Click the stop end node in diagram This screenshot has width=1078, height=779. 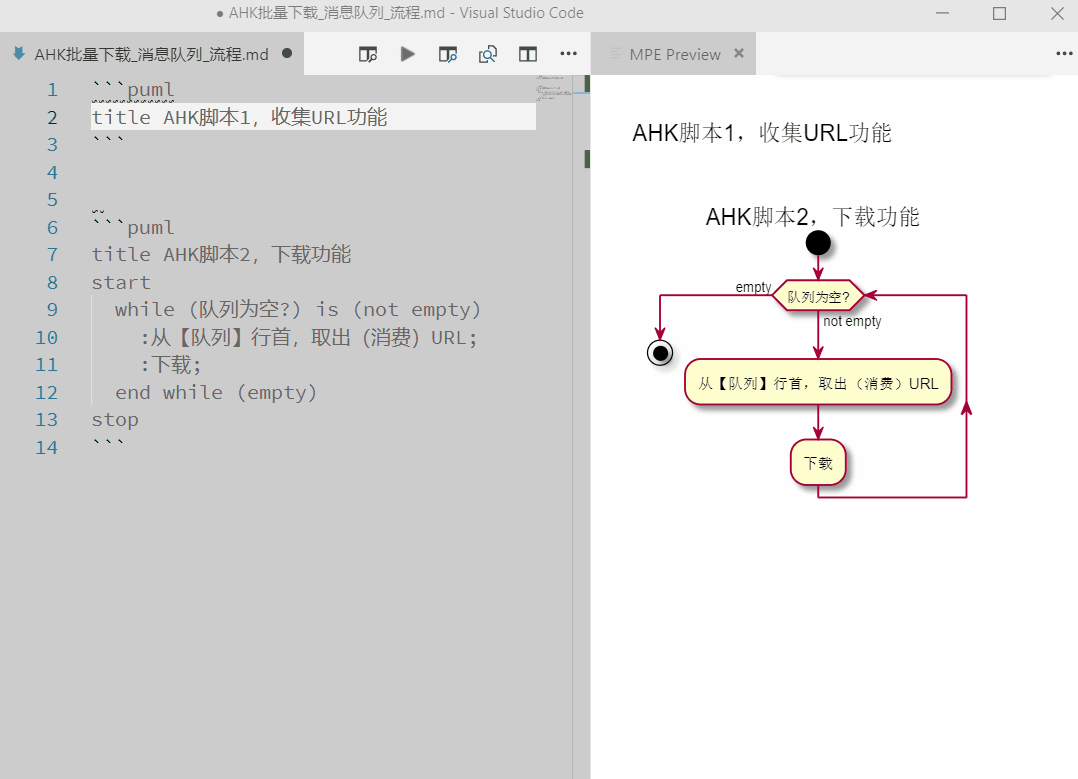[x=660, y=353]
